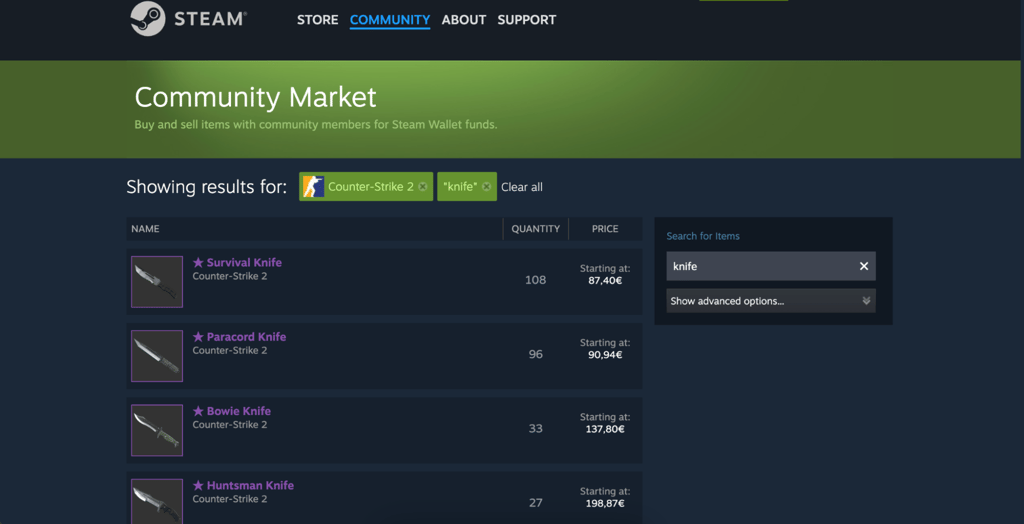Sort by QUANTITY column header
The width and height of the screenshot is (1024, 524).
tap(536, 229)
